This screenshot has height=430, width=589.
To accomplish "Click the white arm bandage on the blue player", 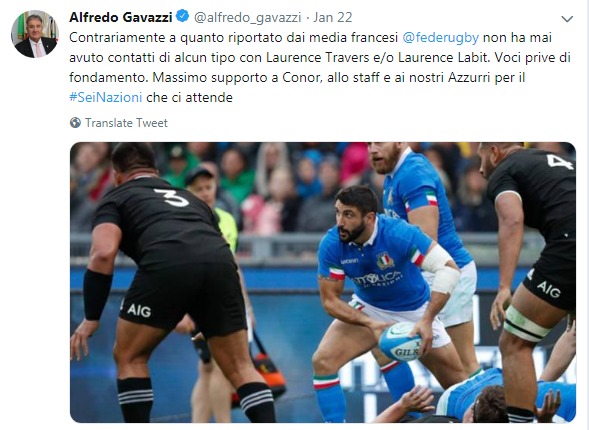I will (441, 269).
